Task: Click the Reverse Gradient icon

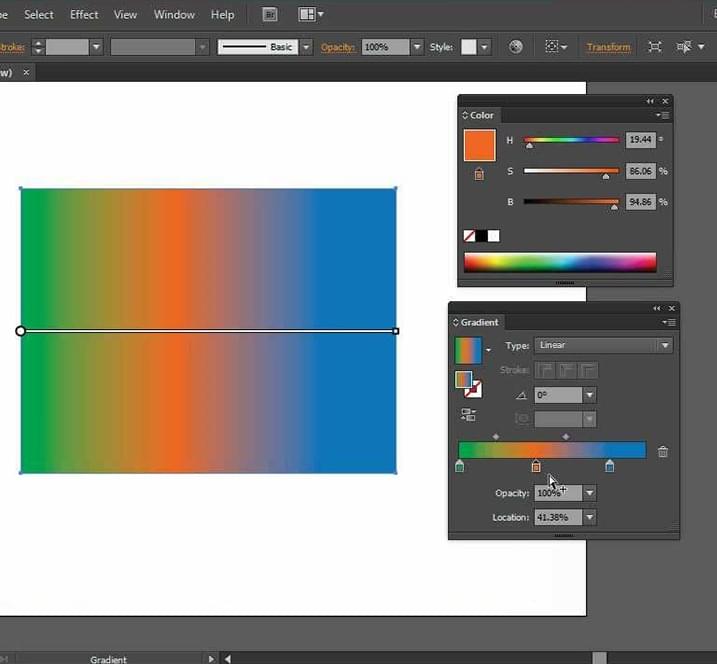Action: point(468,415)
